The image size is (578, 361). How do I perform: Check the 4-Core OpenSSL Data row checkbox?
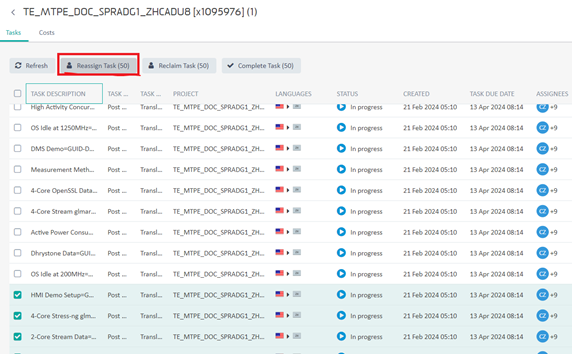pos(17,190)
